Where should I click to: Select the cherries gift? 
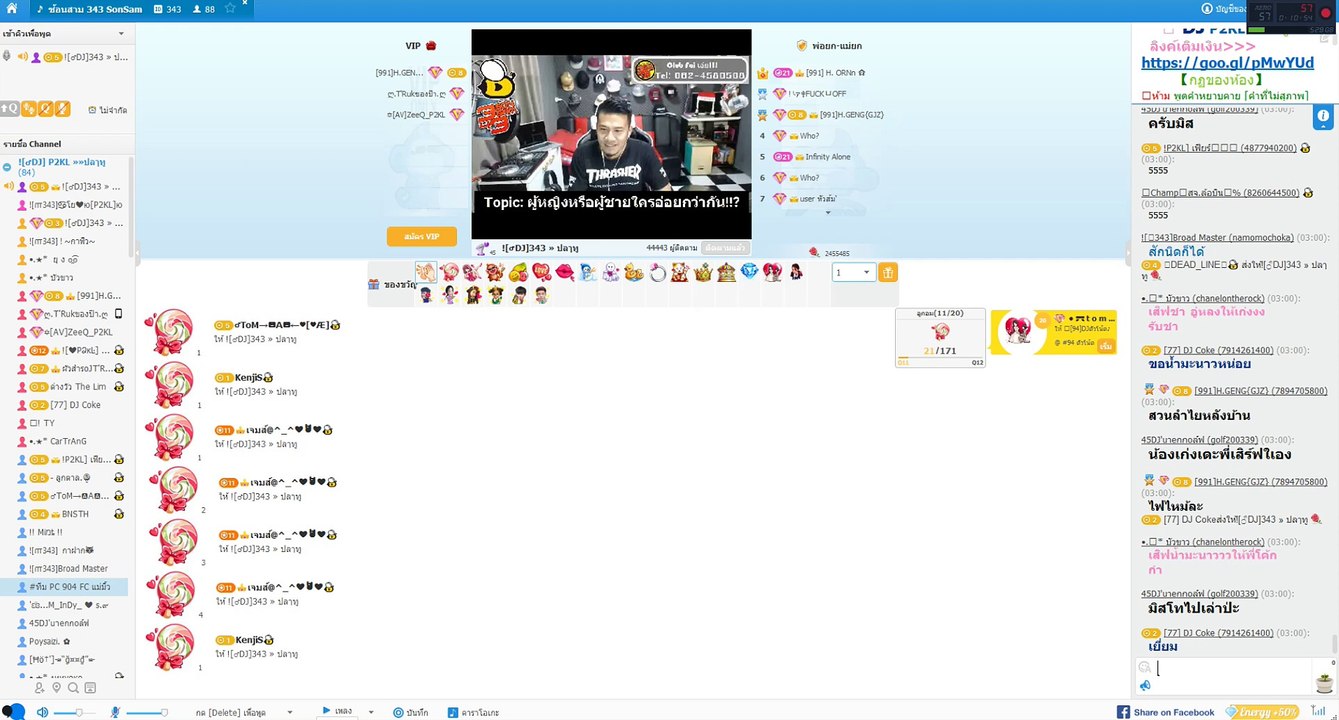pos(518,272)
